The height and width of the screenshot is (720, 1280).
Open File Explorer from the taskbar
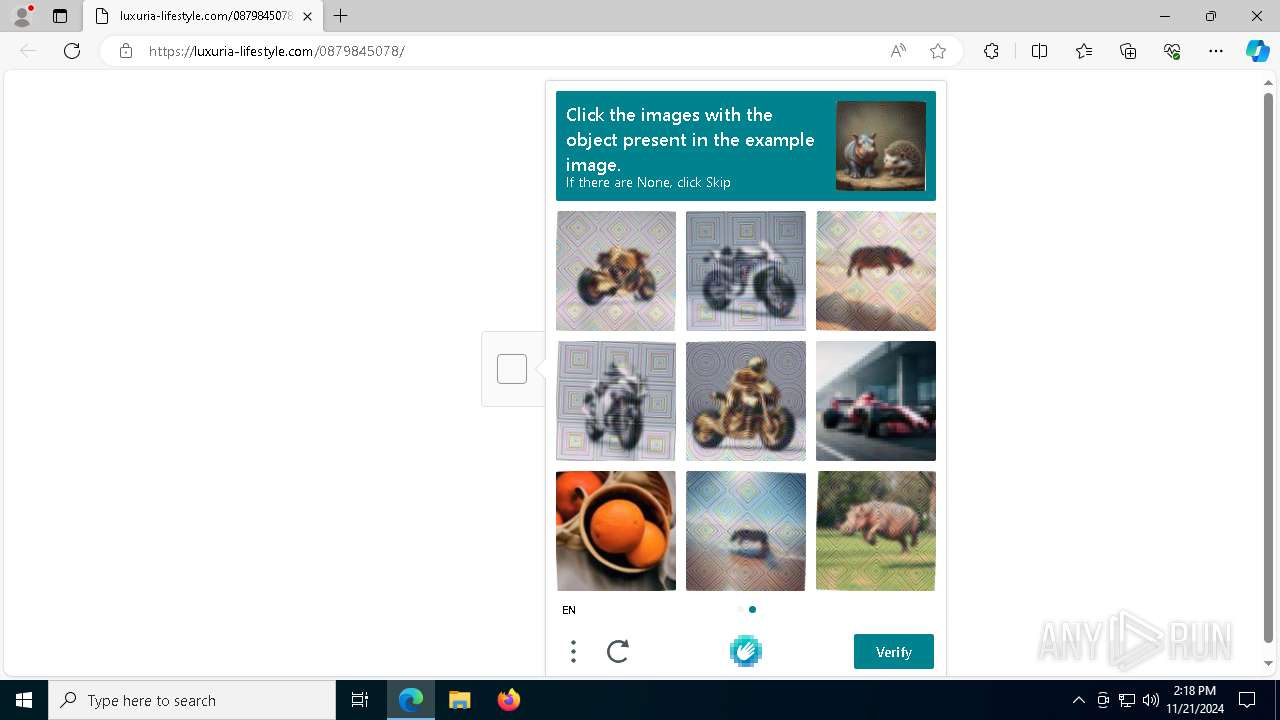pos(459,700)
